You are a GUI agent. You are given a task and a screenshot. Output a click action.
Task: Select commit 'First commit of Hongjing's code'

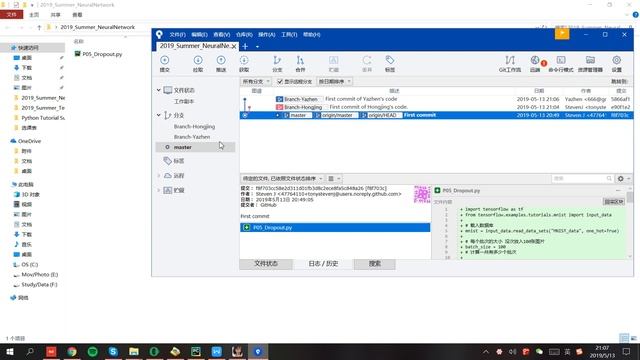pyautogui.click(x=436, y=107)
